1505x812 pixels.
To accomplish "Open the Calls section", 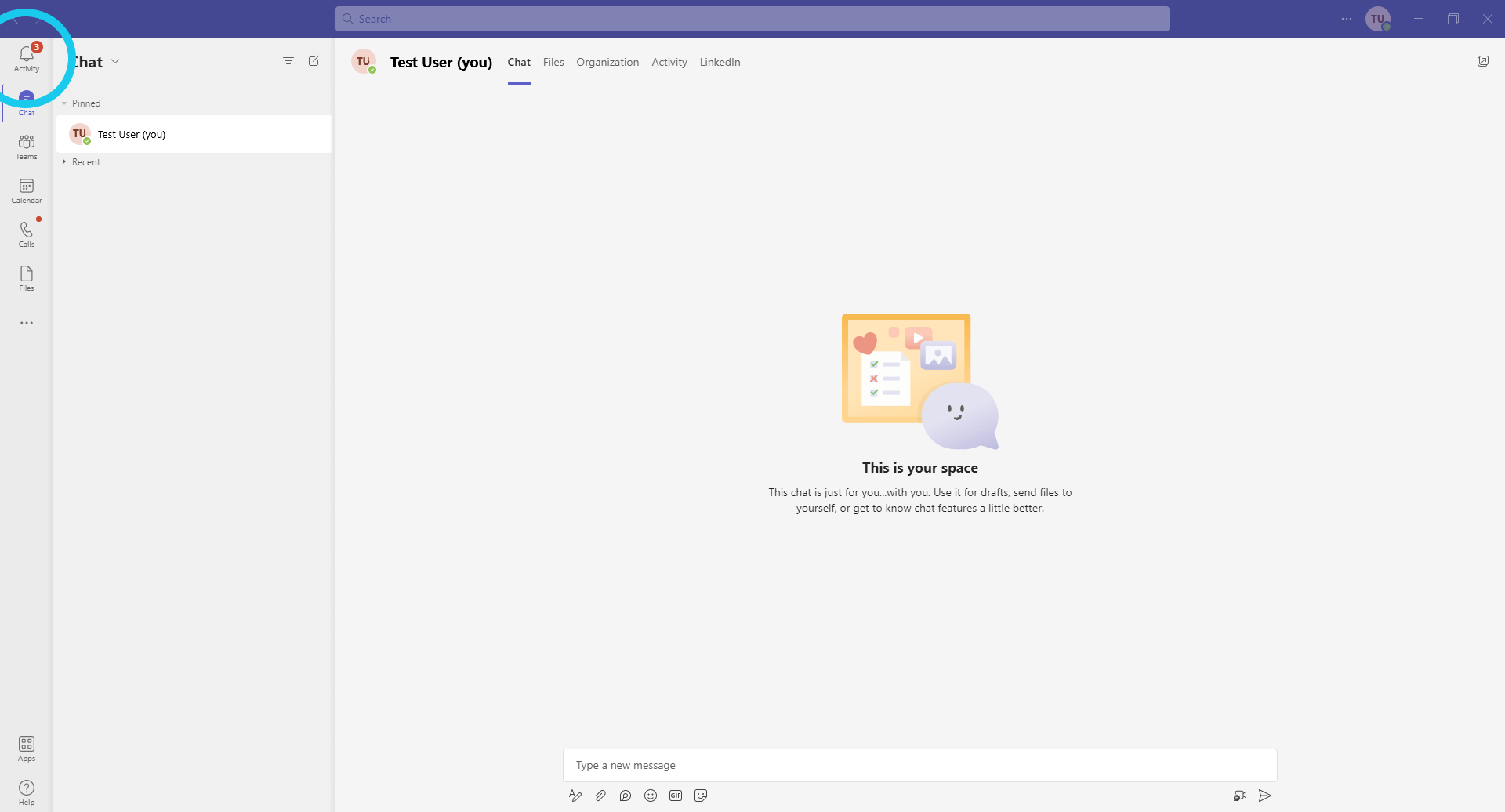I will [x=27, y=234].
